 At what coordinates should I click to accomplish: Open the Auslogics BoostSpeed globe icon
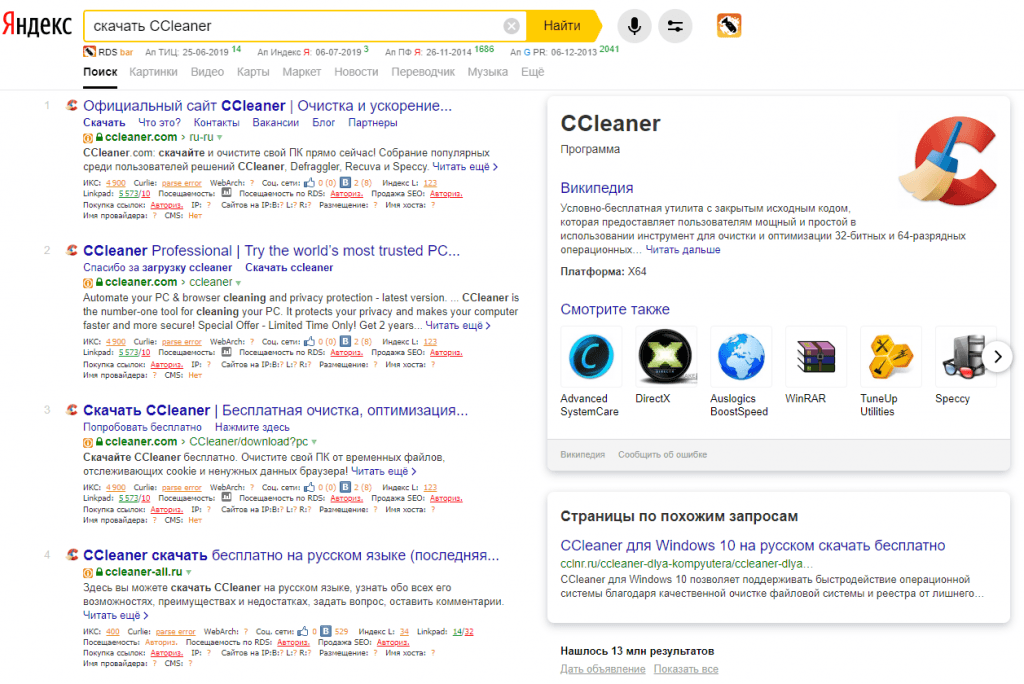point(741,357)
